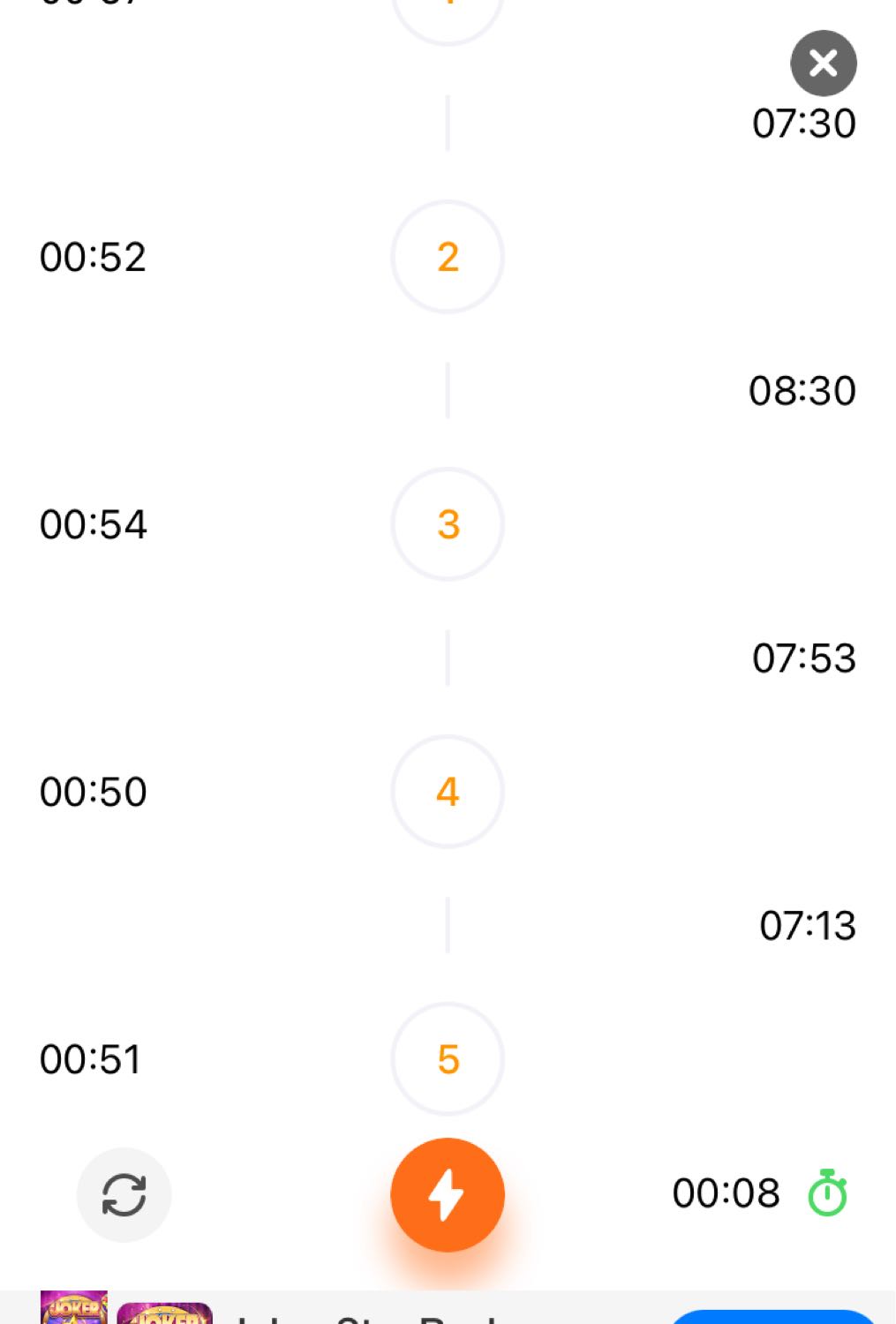This screenshot has width=896, height=1324.
Task: Select lap circle number 5
Action: [x=448, y=1059]
